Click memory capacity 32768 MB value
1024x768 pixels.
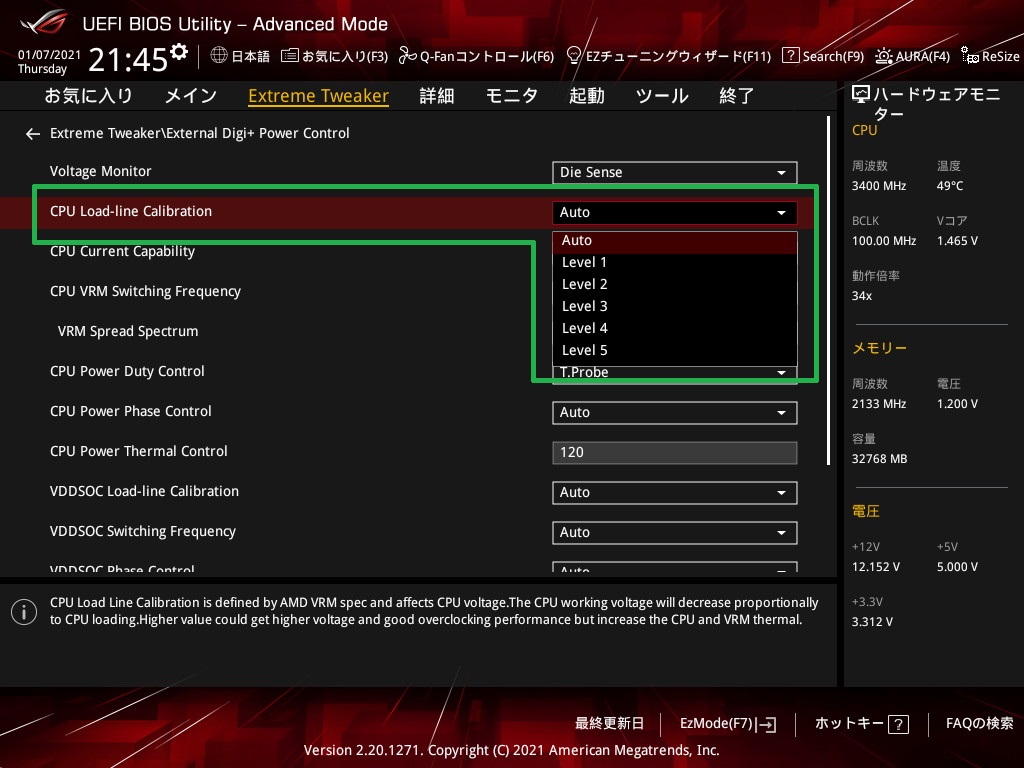[x=879, y=459]
